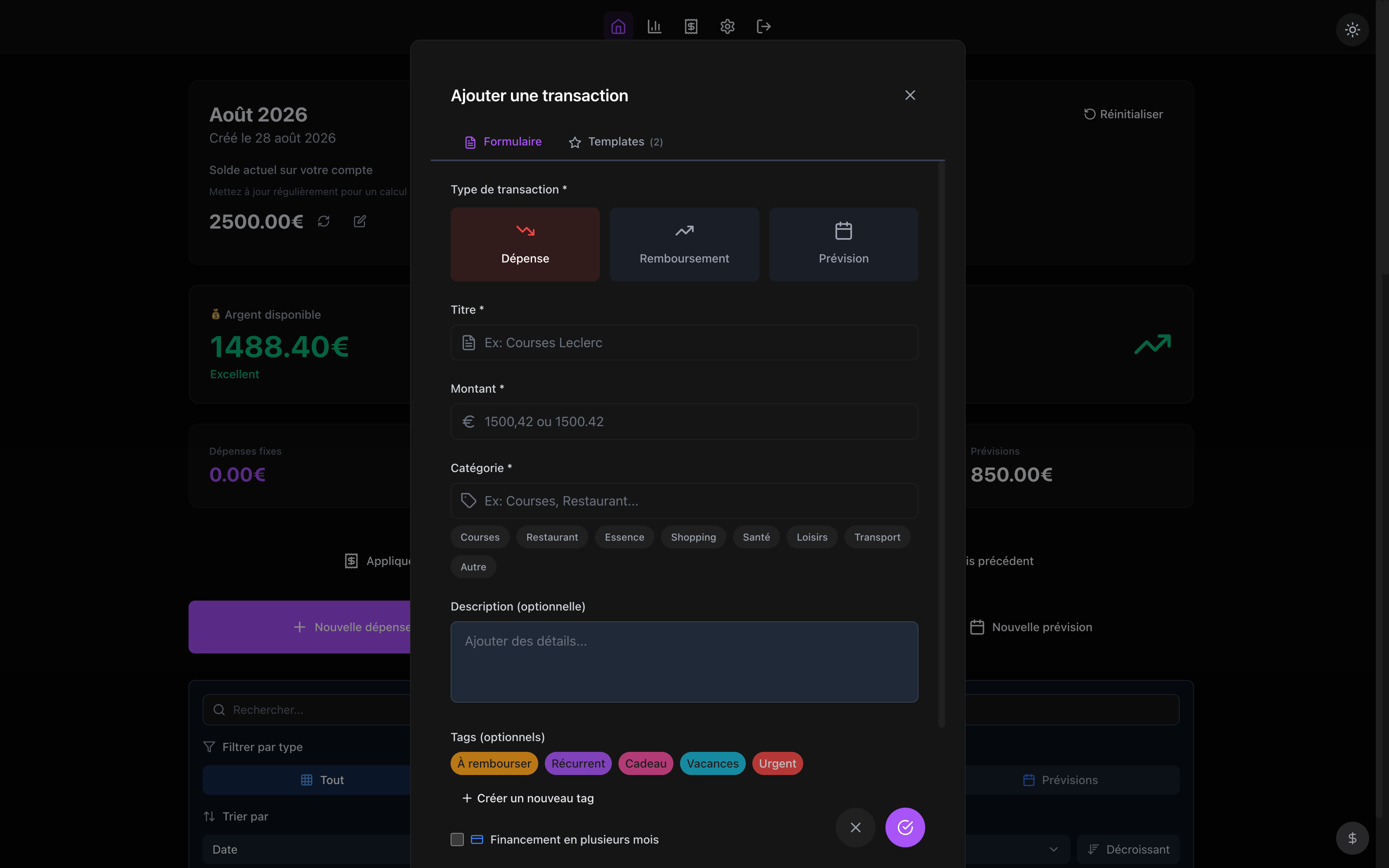Viewport: 1389px width, 868px height.
Task: Close the Ajouter une transaction dialog
Action: point(910,95)
